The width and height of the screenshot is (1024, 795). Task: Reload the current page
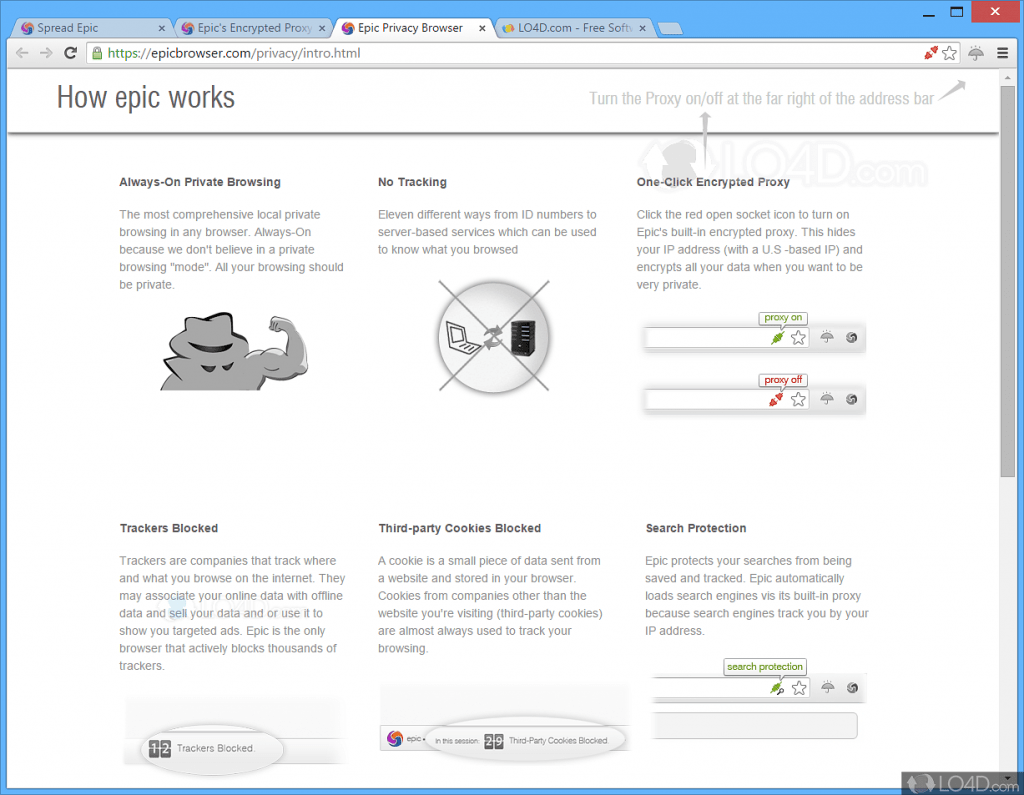pos(69,53)
